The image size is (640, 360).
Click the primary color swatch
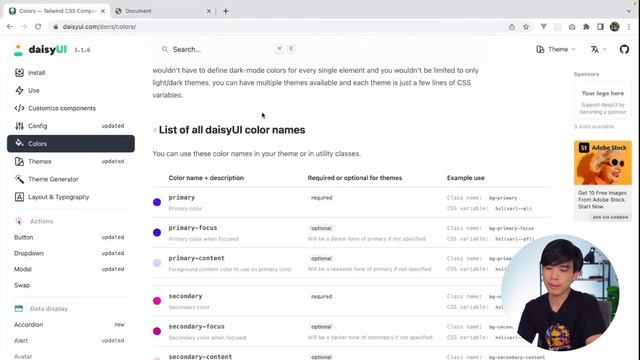click(157, 202)
